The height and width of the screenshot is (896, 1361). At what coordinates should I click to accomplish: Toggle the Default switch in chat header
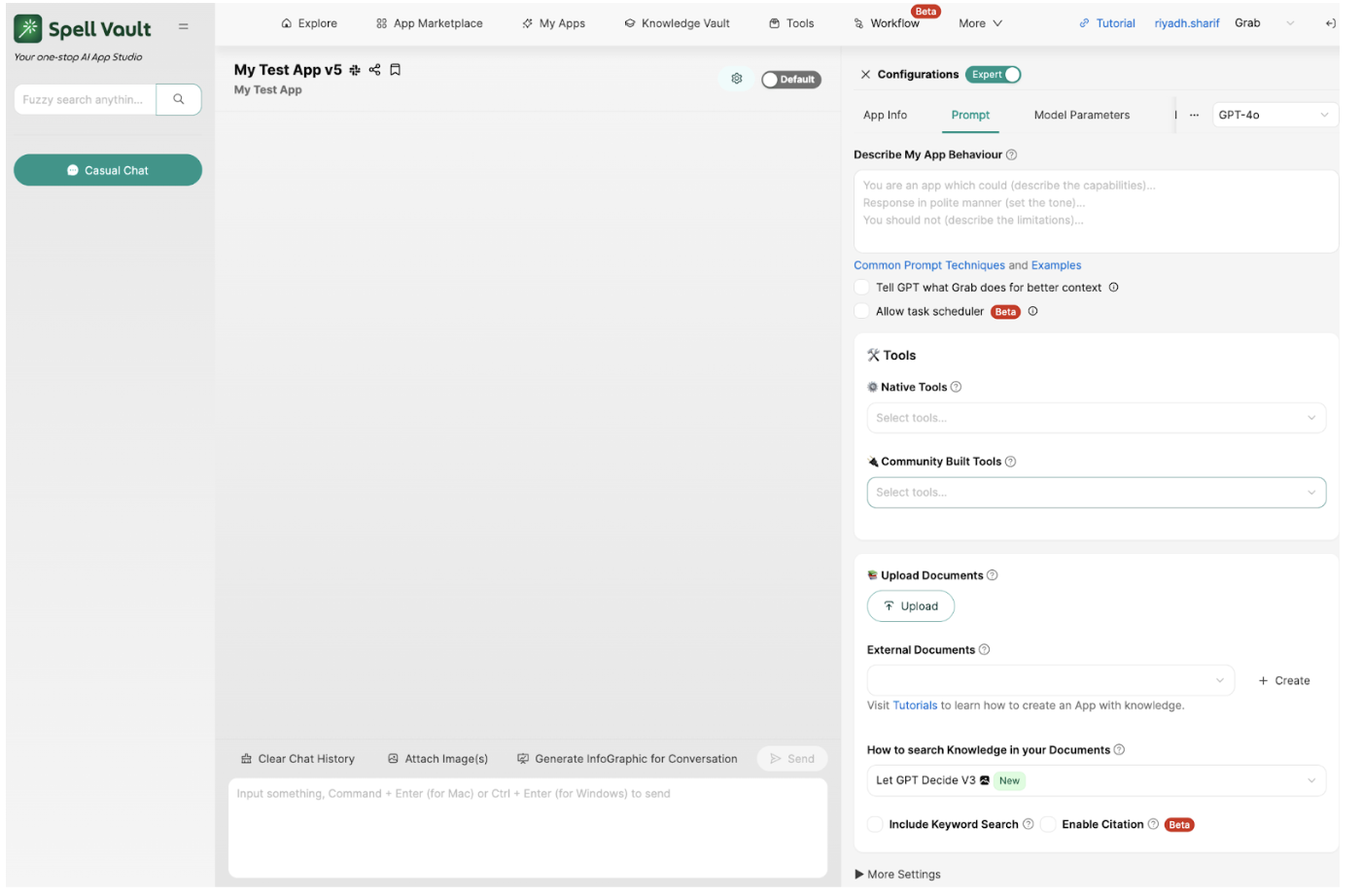[790, 80]
